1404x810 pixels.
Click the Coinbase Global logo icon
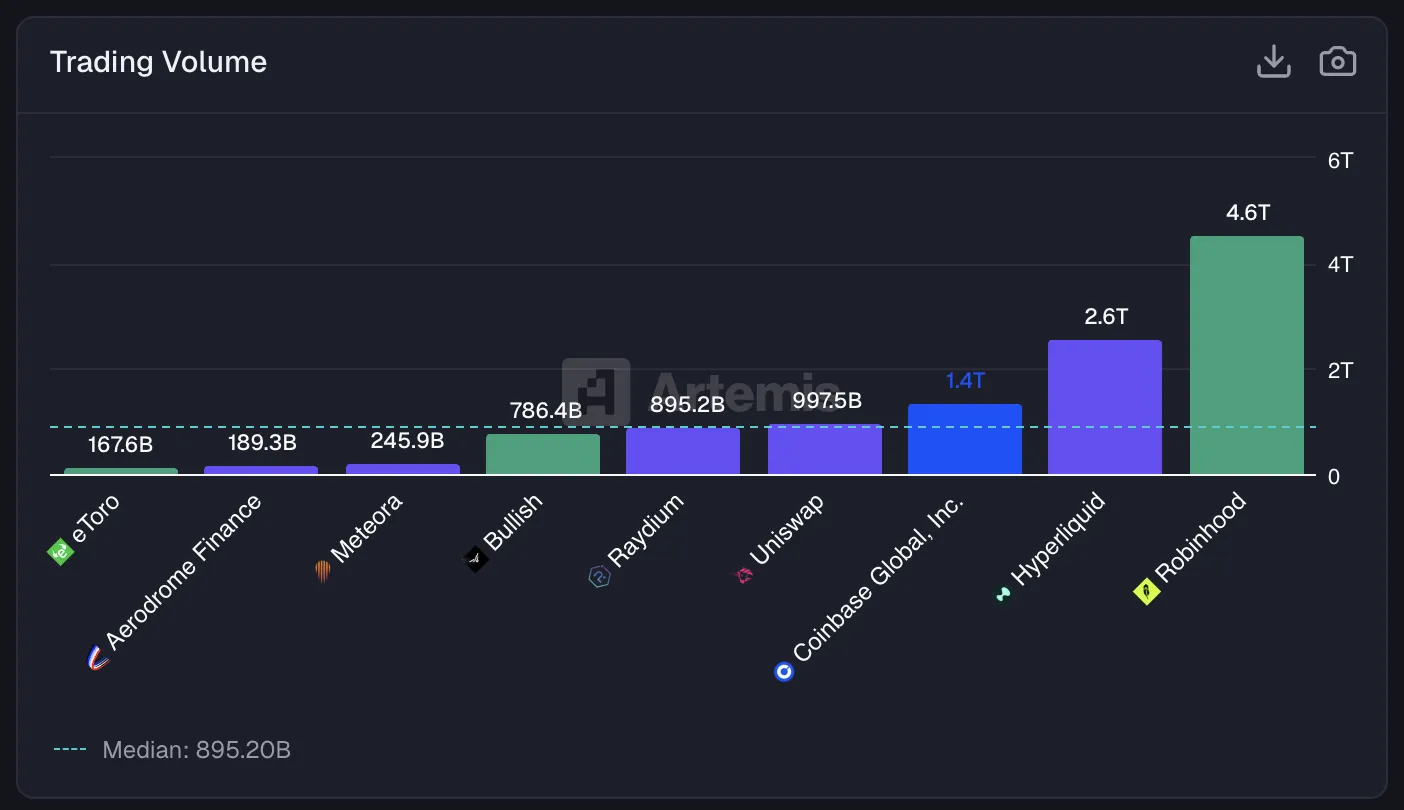click(x=784, y=672)
